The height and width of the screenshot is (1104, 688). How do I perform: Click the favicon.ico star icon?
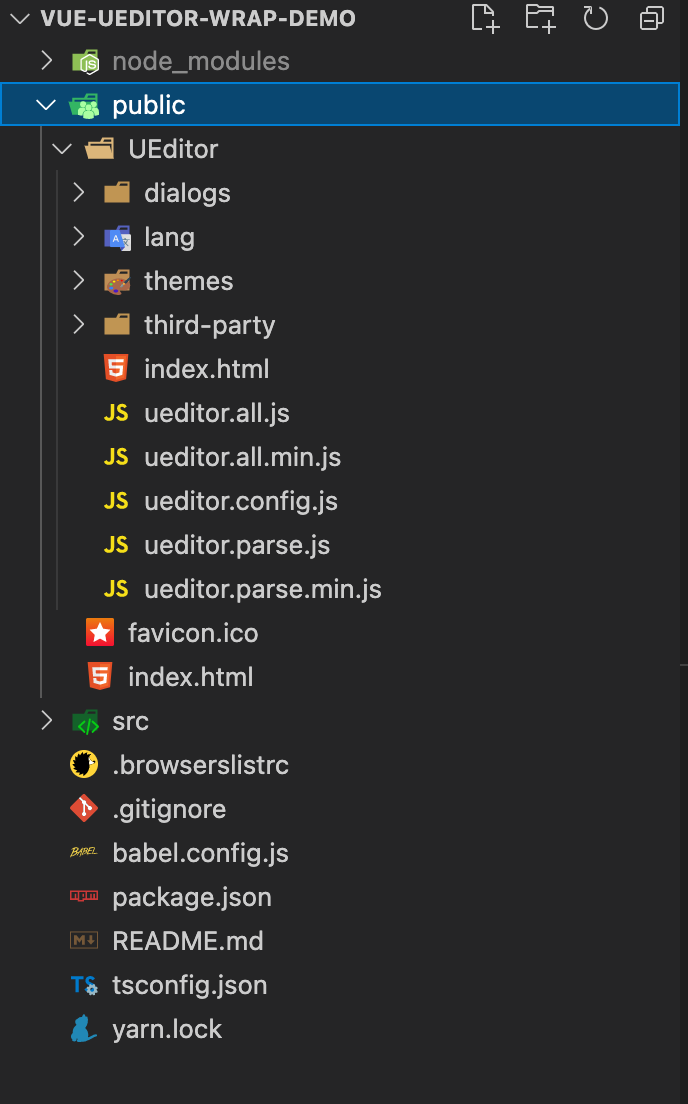pyautogui.click(x=100, y=632)
